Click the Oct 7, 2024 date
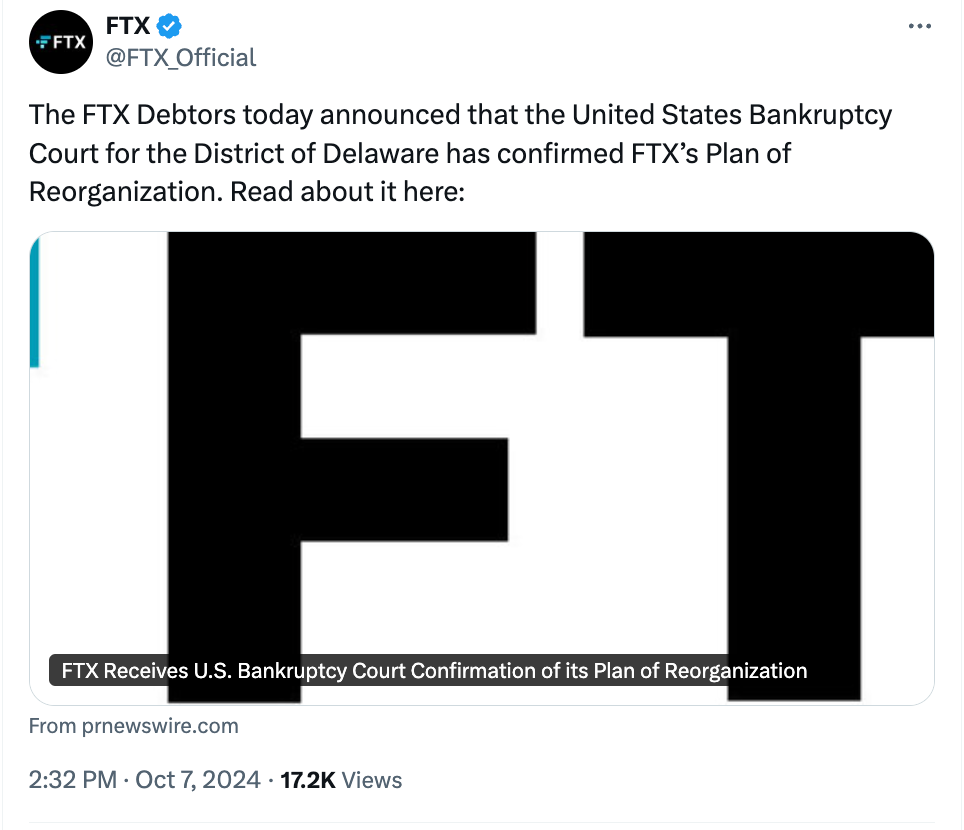 (197, 780)
